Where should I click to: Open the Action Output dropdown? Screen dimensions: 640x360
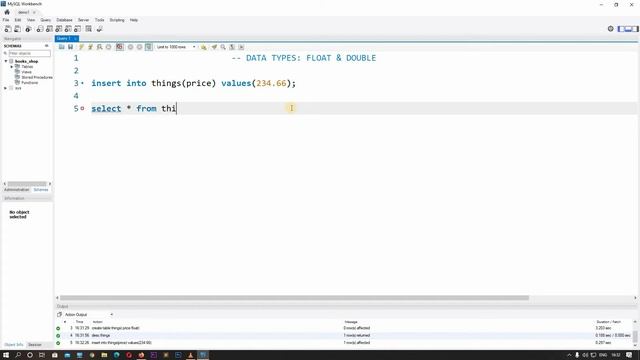click(88, 315)
